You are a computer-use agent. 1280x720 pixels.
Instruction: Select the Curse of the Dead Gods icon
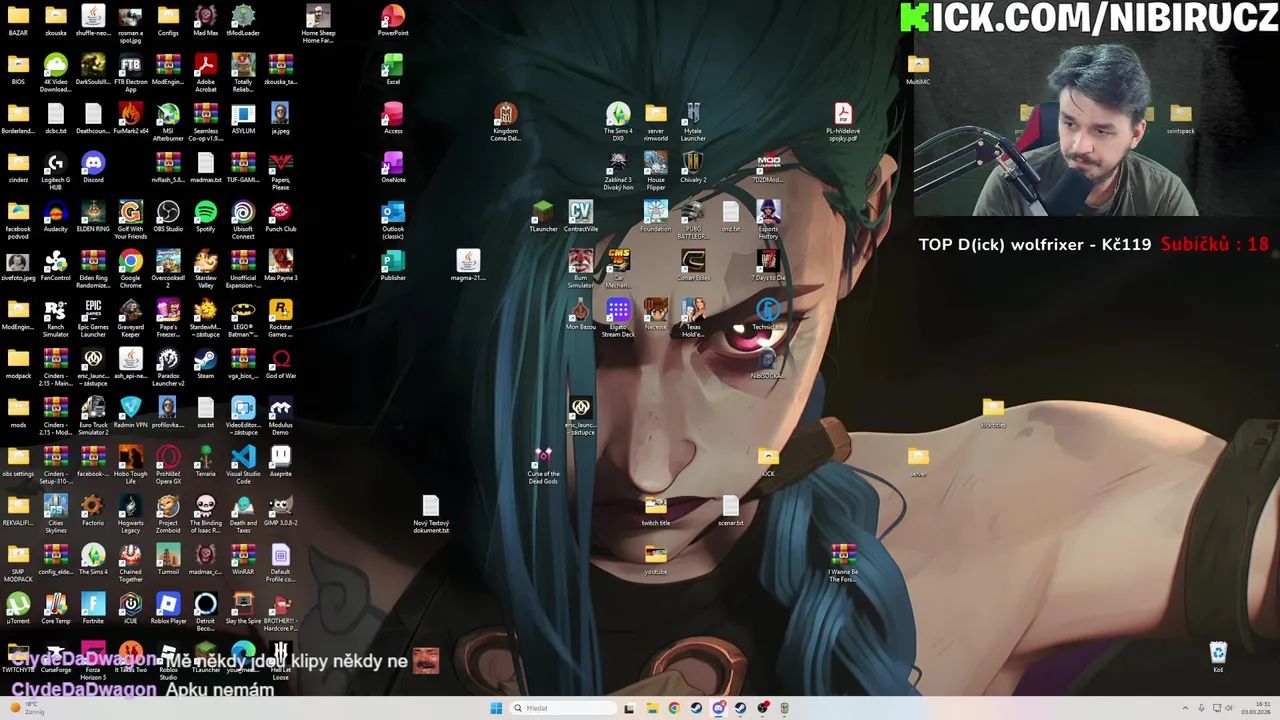[x=543, y=465]
